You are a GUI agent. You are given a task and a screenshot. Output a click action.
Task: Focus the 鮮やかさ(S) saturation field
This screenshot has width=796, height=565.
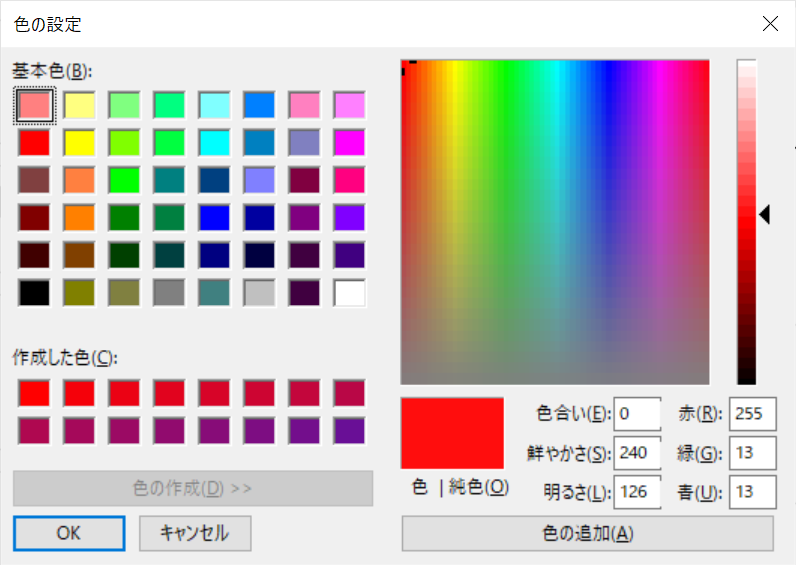(637, 453)
